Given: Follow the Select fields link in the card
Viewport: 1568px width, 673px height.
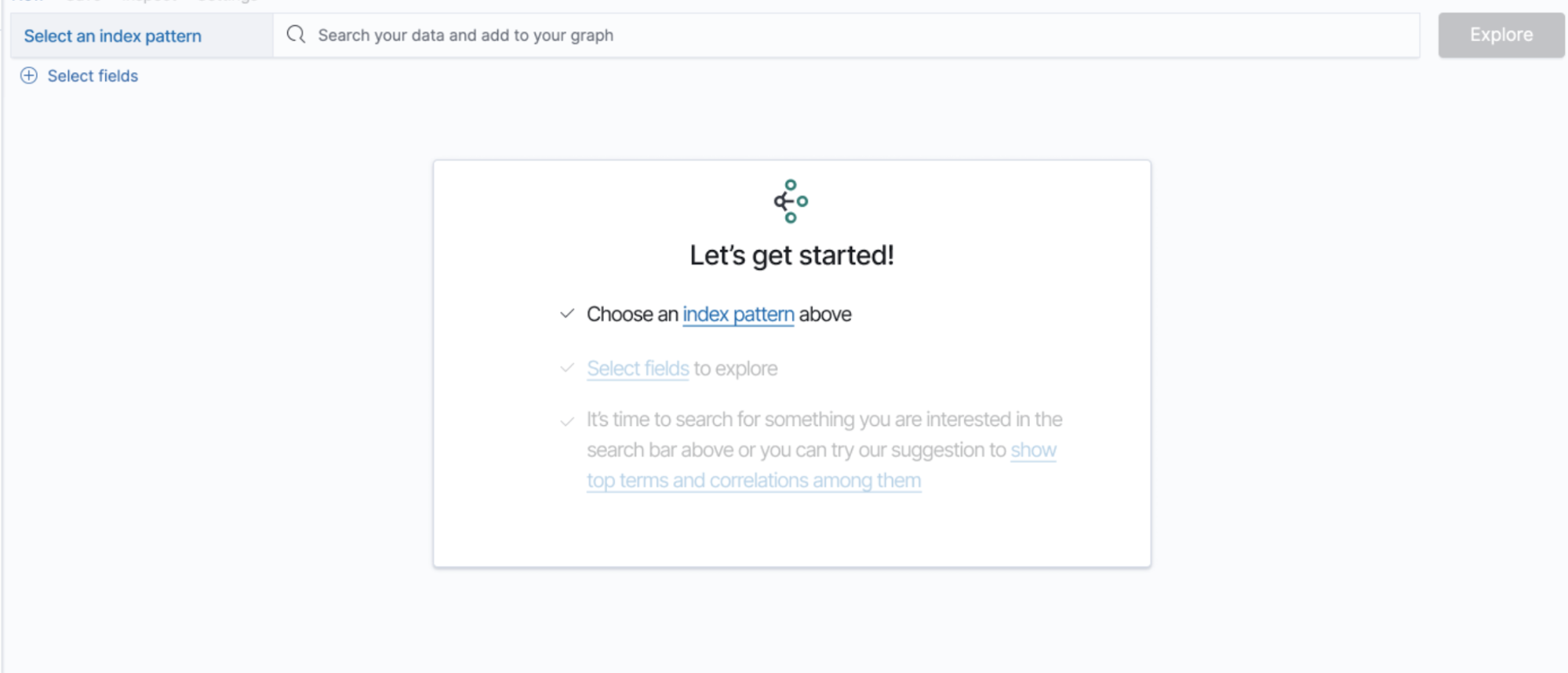Looking at the screenshot, I should [638, 369].
